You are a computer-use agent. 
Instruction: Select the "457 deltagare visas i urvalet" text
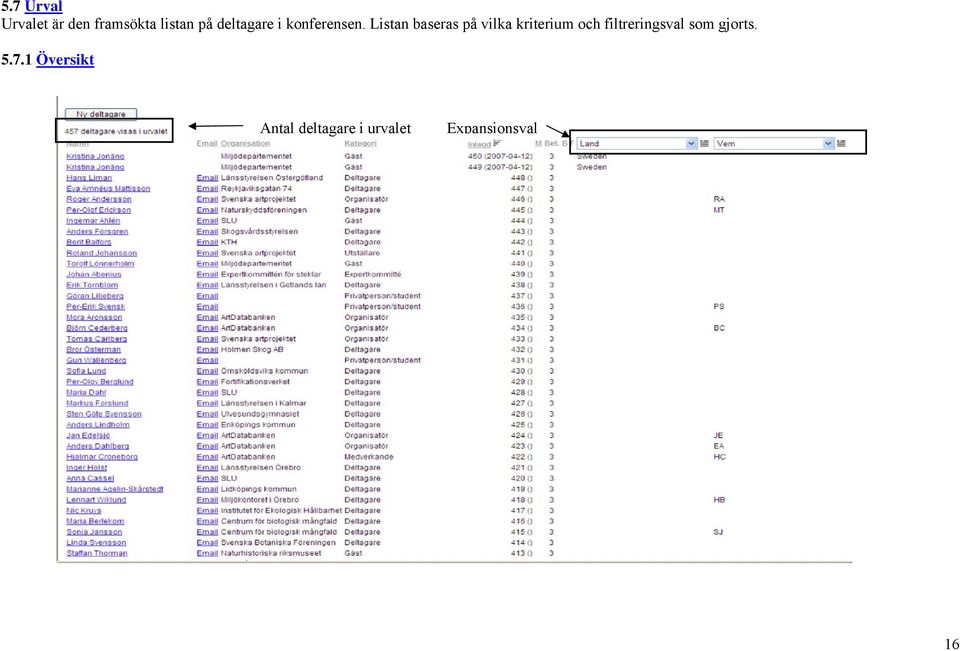pos(116,131)
